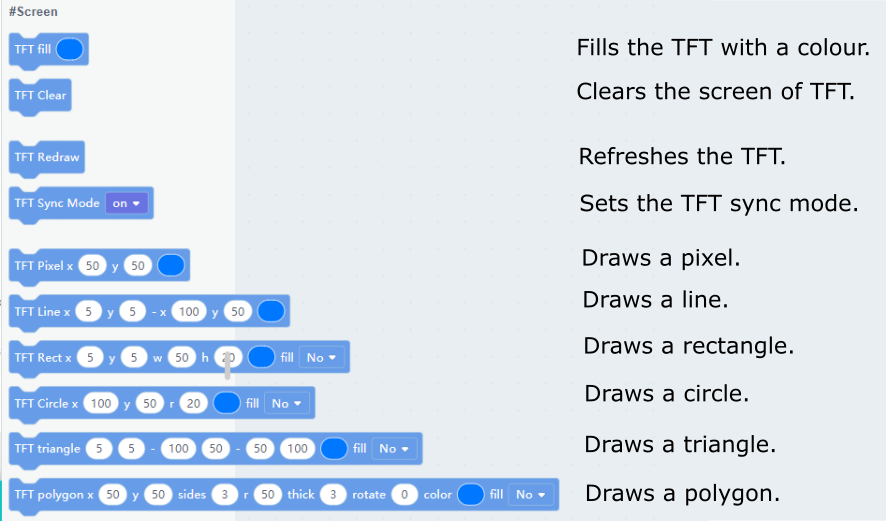Open the TFT Circle colour swatch
The height and width of the screenshot is (521, 886).
tap(227, 403)
